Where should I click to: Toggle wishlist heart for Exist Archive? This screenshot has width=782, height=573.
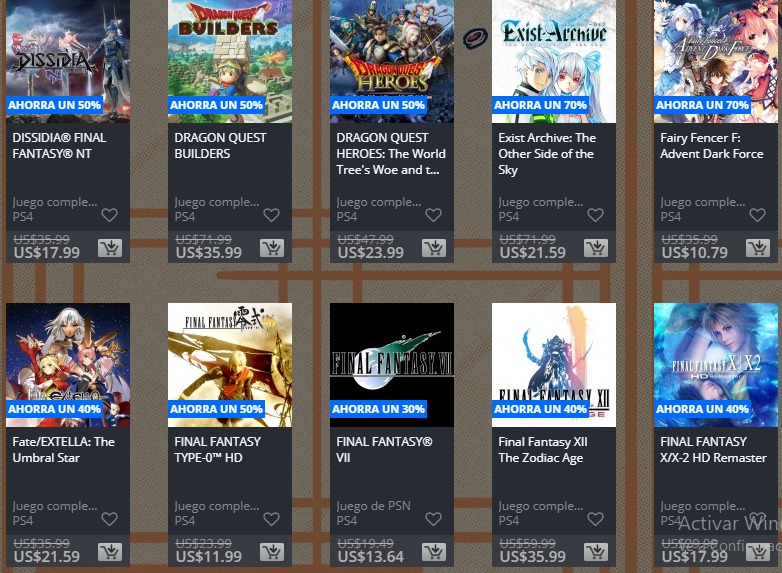[595, 215]
